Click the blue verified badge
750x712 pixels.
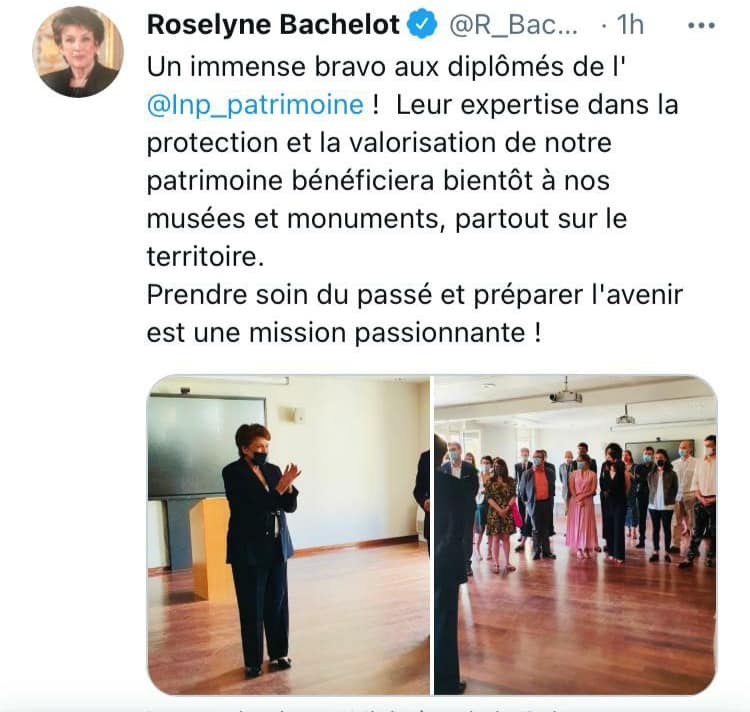tap(422, 25)
